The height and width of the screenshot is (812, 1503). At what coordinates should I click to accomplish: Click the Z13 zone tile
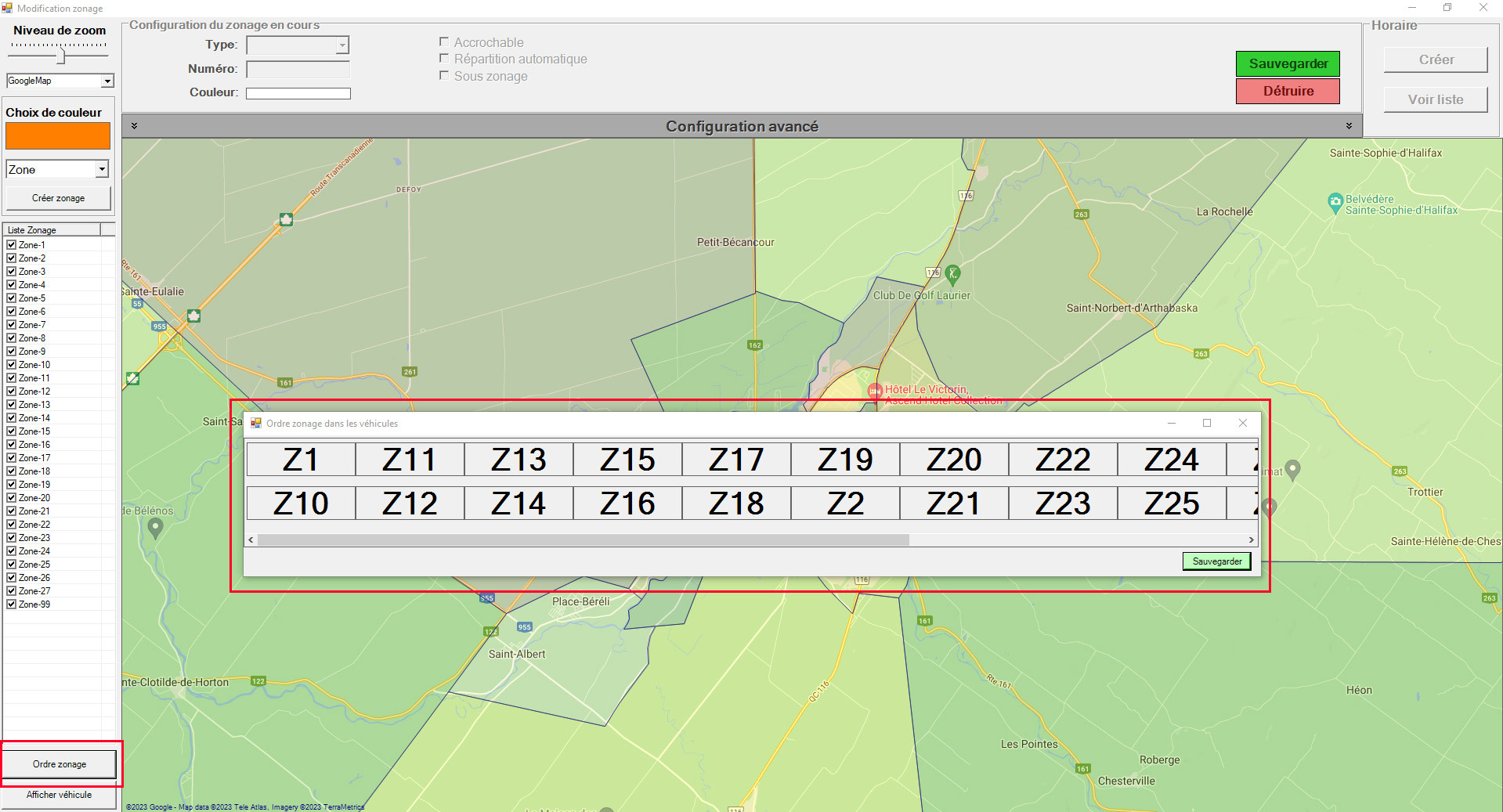pyautogui.click(x=518, y=460)
